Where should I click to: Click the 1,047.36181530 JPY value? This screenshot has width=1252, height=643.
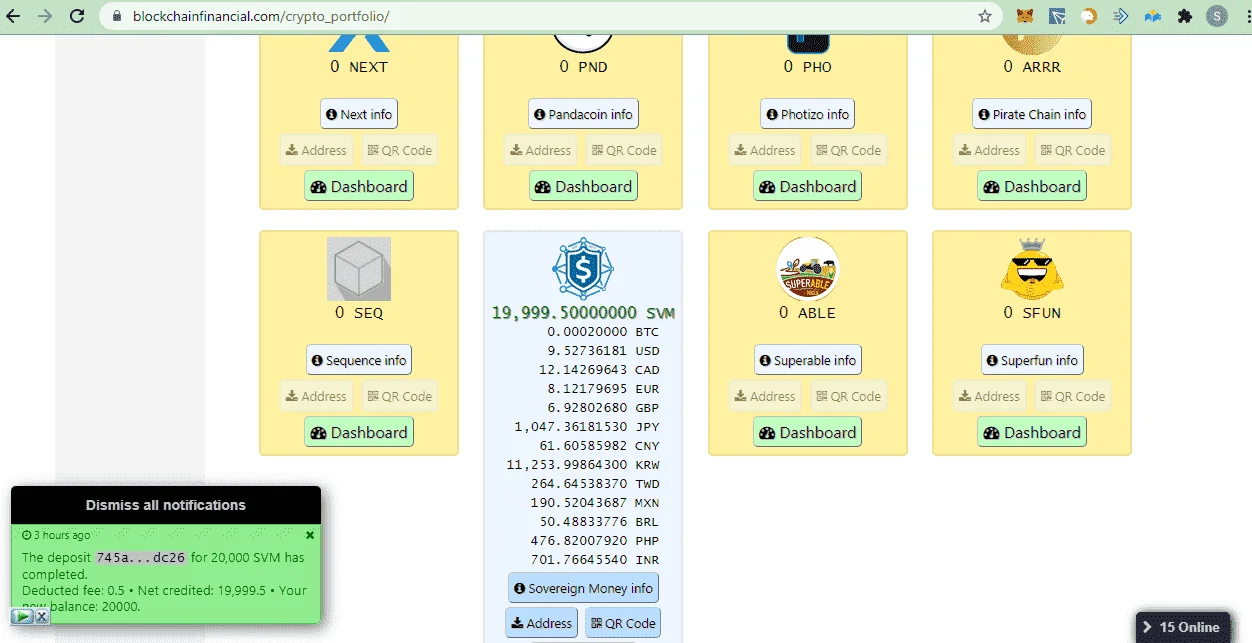[x=587, y=426]
